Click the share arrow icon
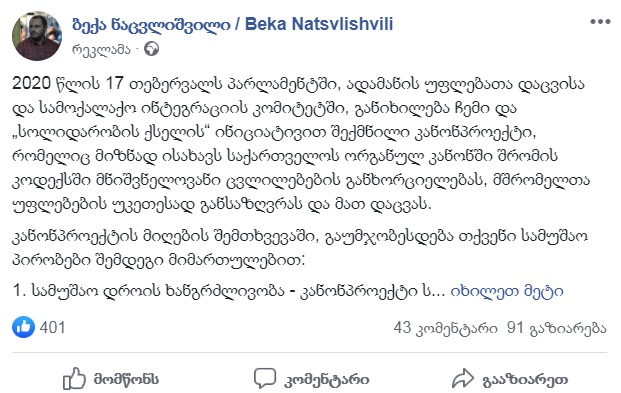Viewport: 621px width, 393px height. (463, 378)
